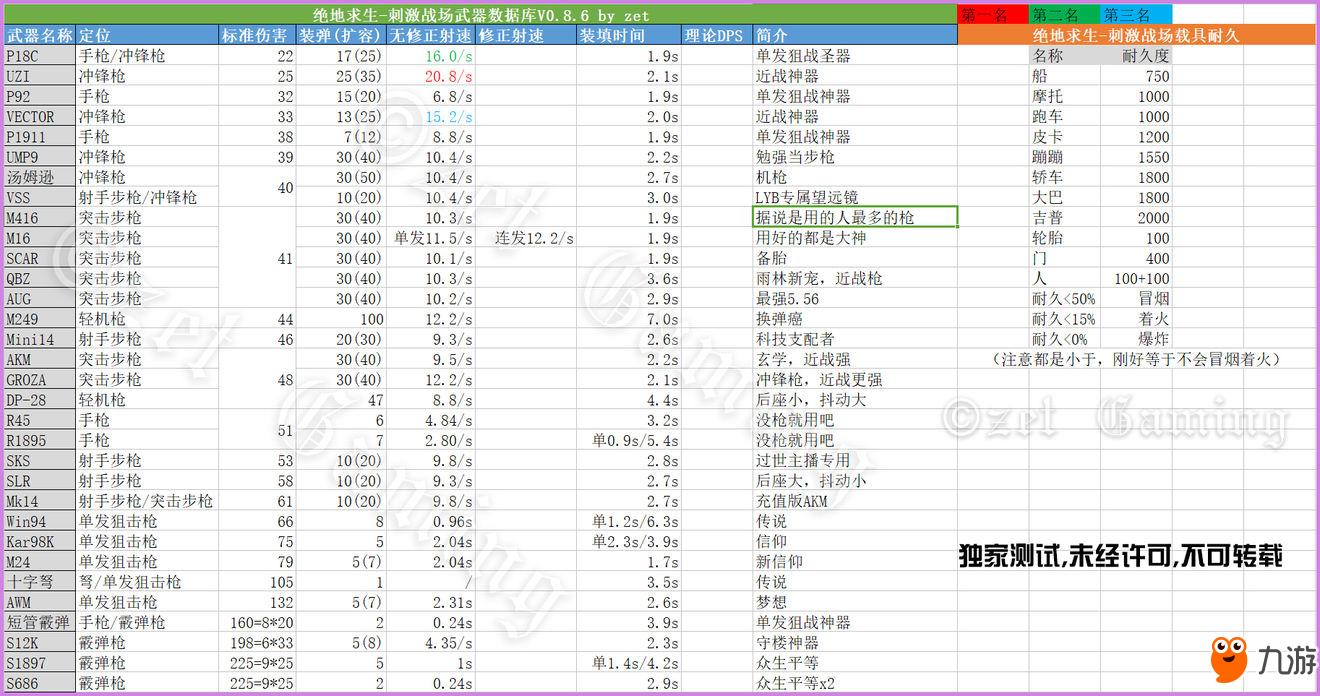
Task: Select the green 第二名 legend cell
Action: (1064, 15)
